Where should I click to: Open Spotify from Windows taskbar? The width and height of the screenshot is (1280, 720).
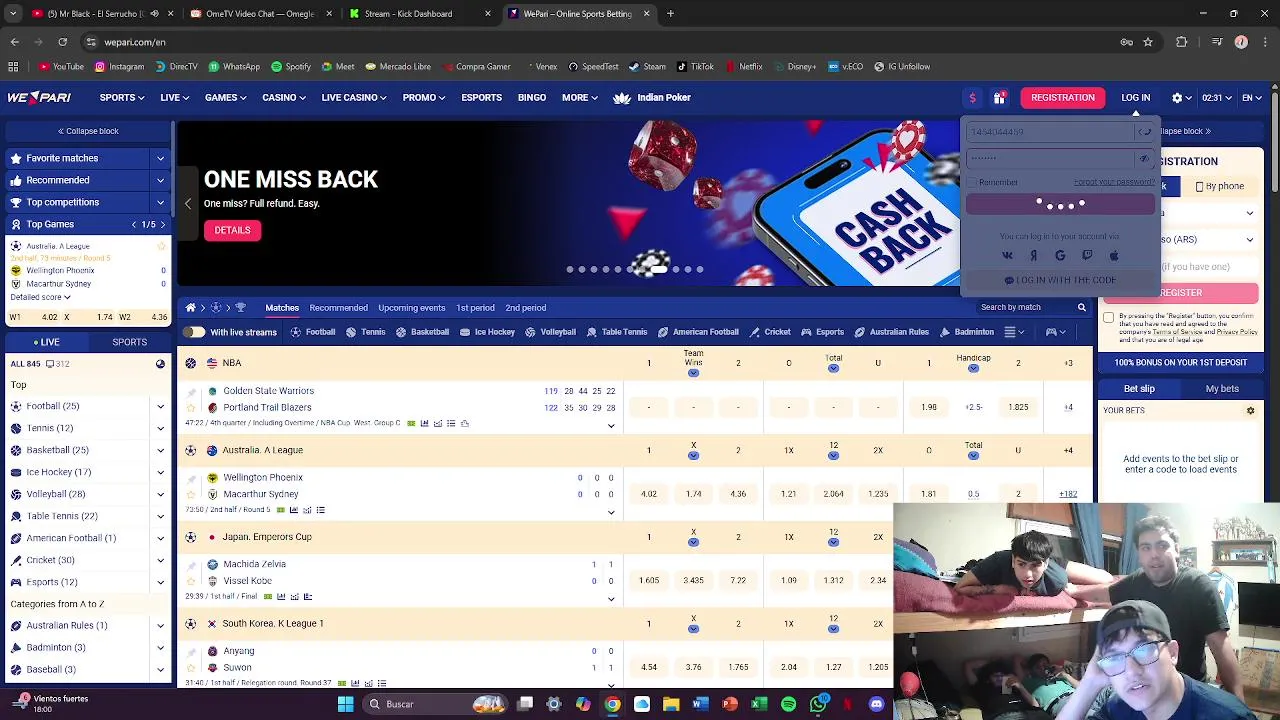pos(788,704)
